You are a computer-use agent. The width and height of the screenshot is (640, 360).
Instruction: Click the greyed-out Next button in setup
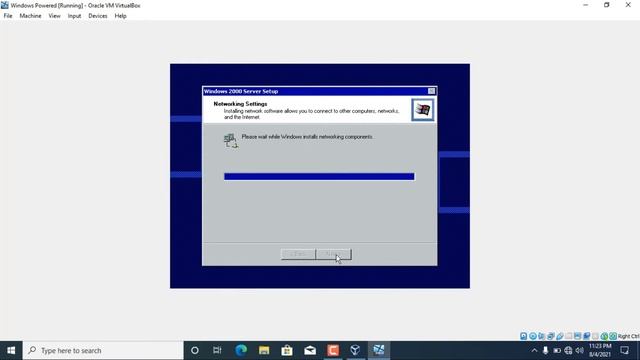coord(333,254)
